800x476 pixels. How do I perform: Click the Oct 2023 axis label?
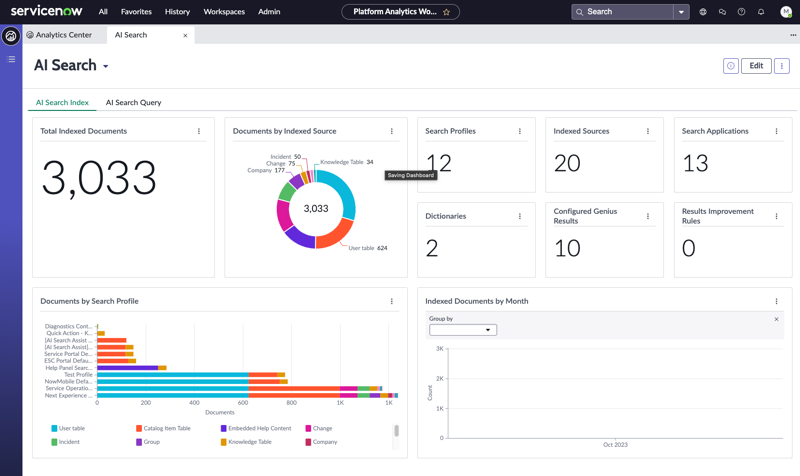615,445
